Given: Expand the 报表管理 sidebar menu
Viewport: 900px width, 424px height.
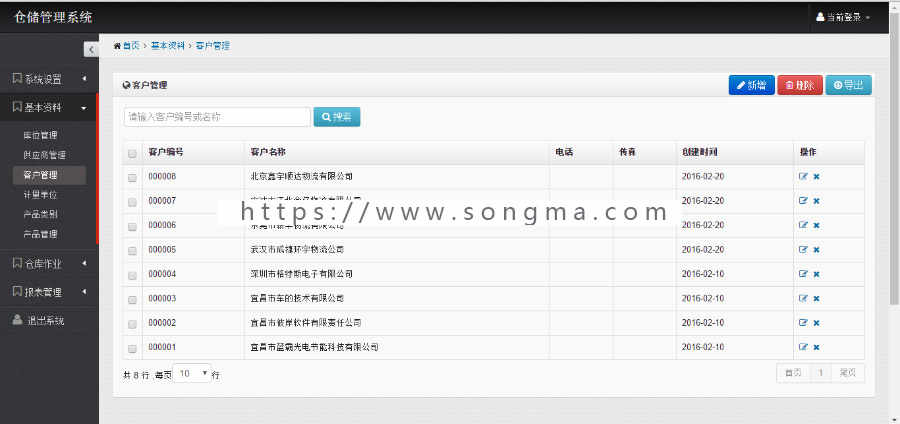Looking at the screenshot, I should click(x=49, y=291).
